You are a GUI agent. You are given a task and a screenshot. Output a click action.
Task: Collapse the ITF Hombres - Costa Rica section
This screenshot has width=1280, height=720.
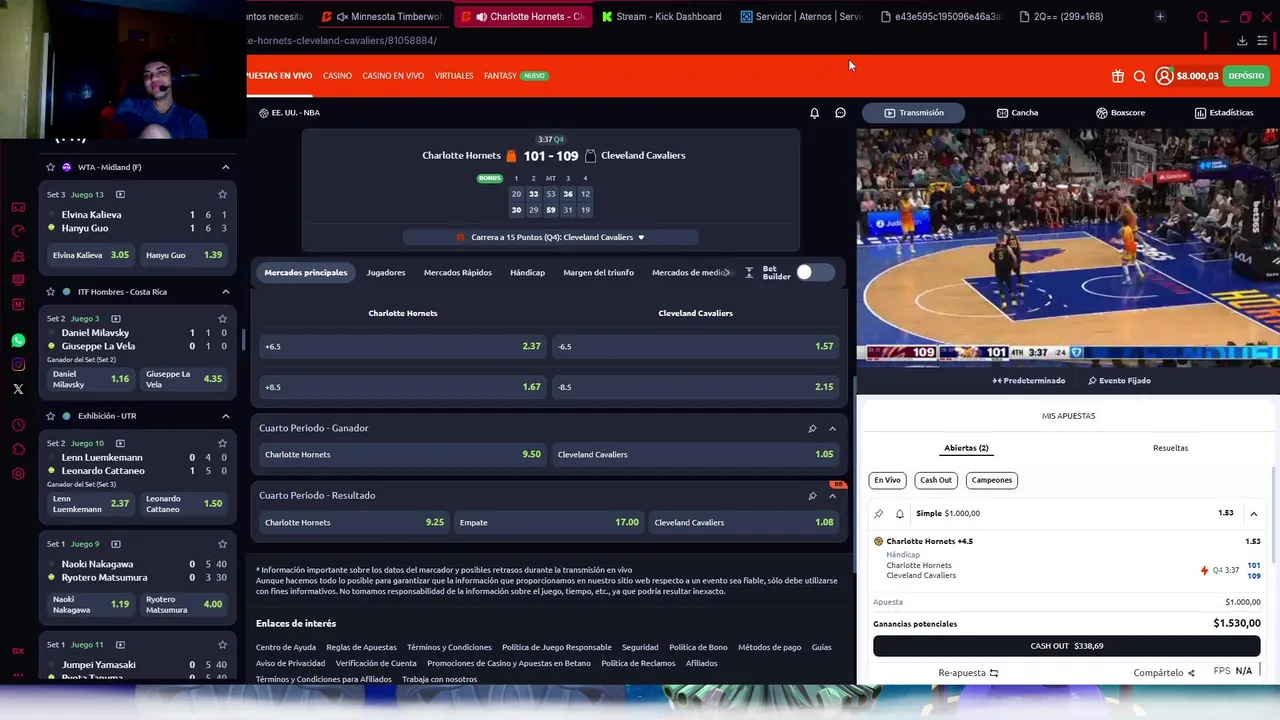225,292
